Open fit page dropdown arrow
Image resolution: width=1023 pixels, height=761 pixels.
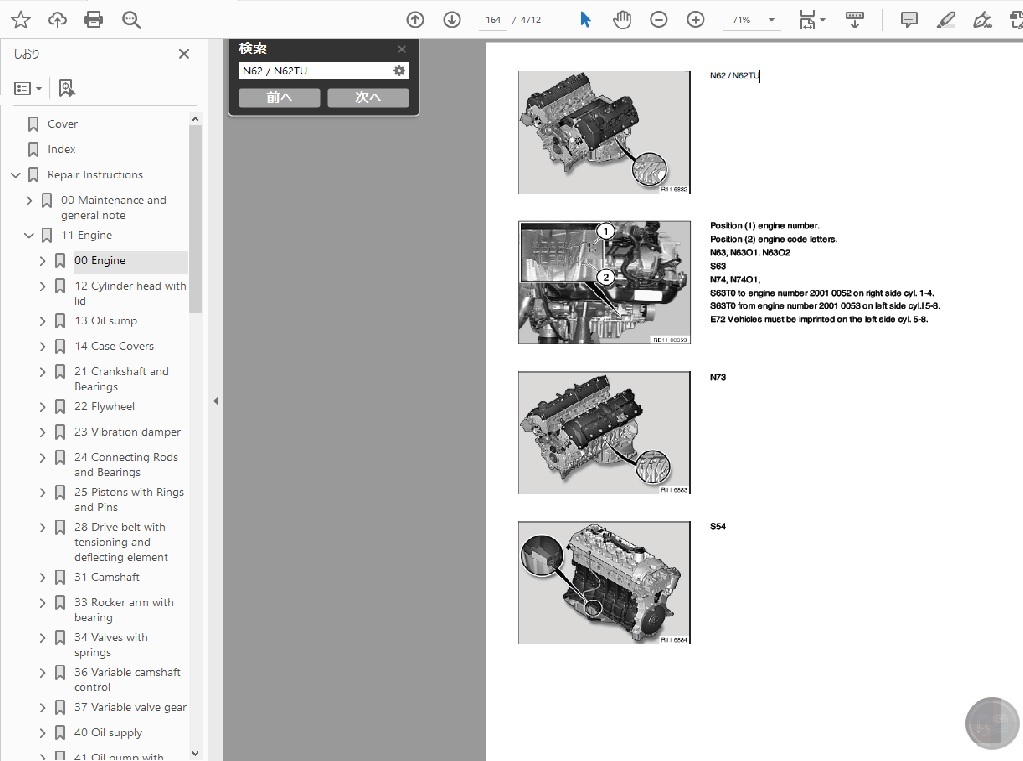tap(823, 20)
